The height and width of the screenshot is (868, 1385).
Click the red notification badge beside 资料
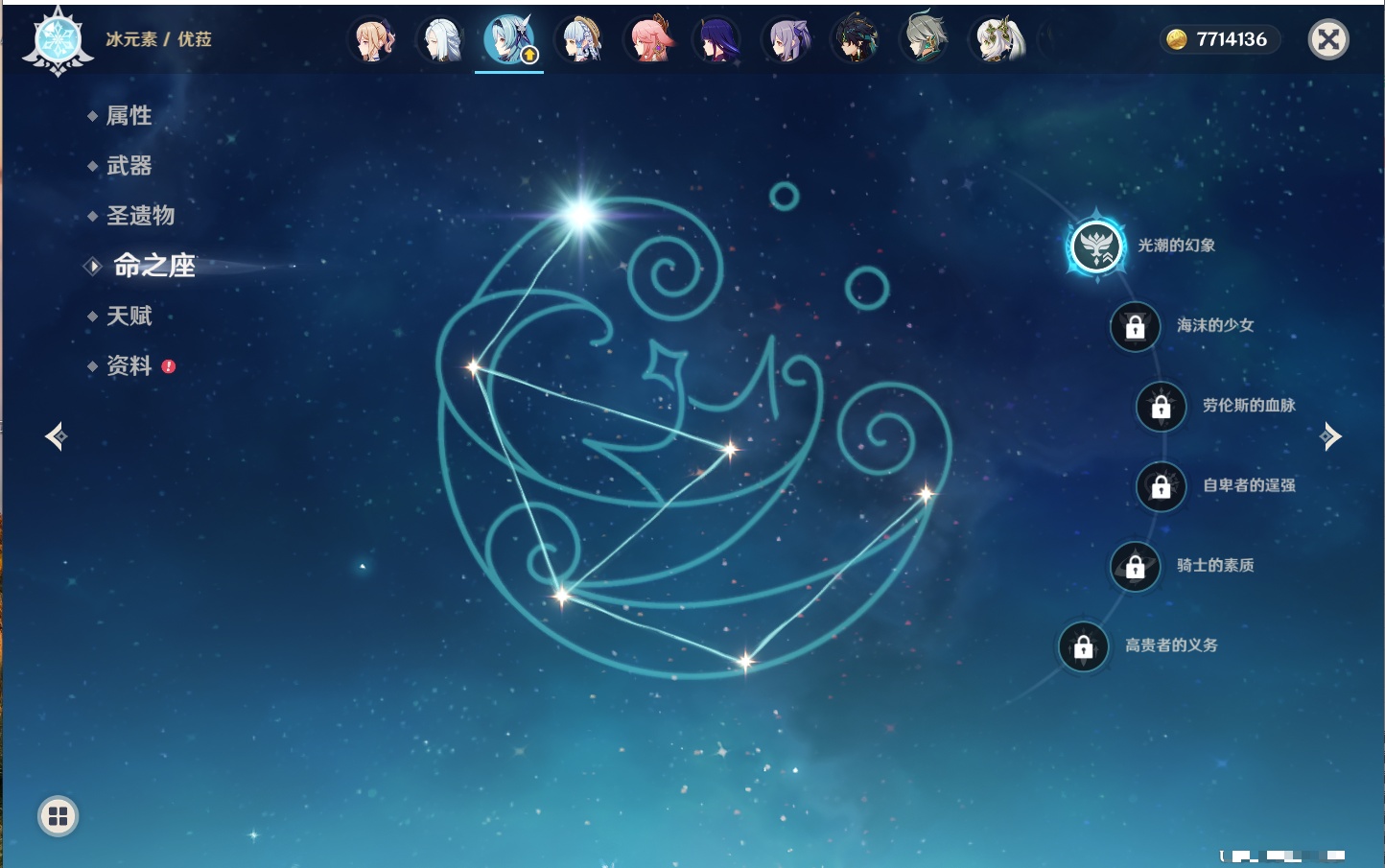click(169, 366)
